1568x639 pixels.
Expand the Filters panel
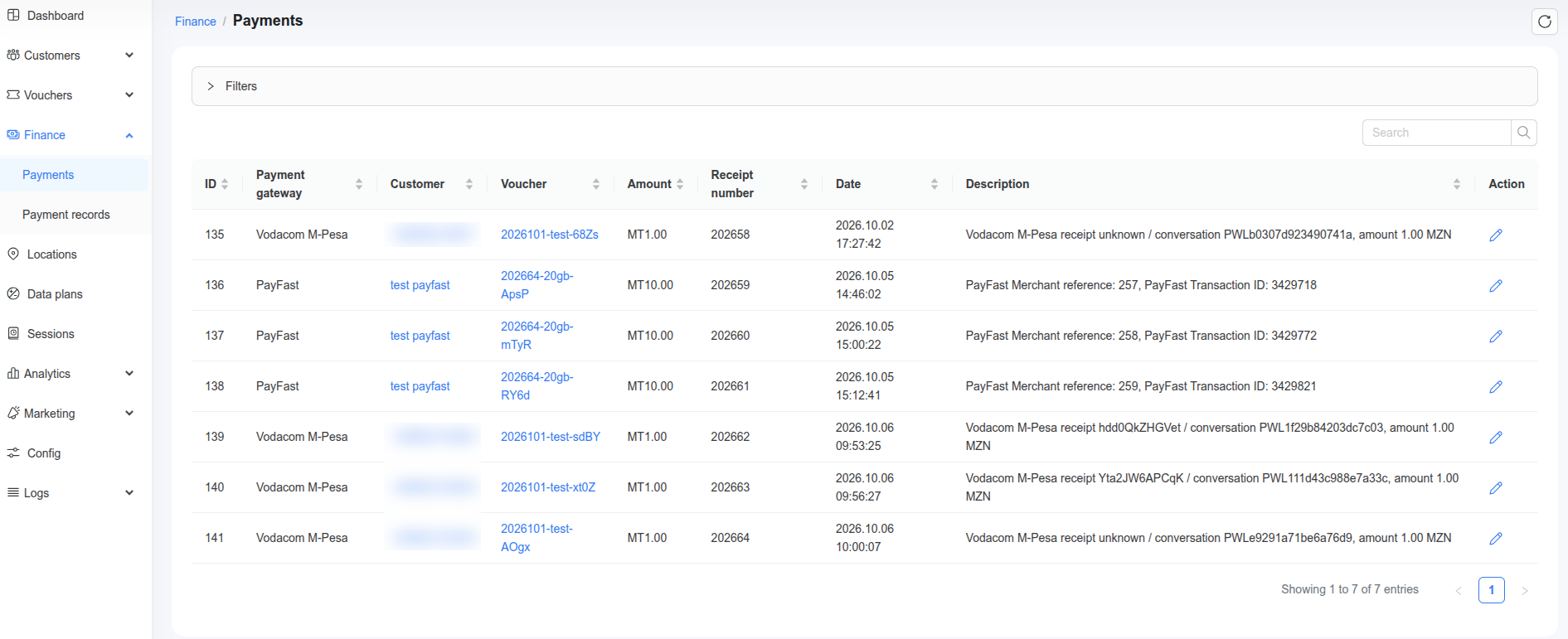pos(864,86)
